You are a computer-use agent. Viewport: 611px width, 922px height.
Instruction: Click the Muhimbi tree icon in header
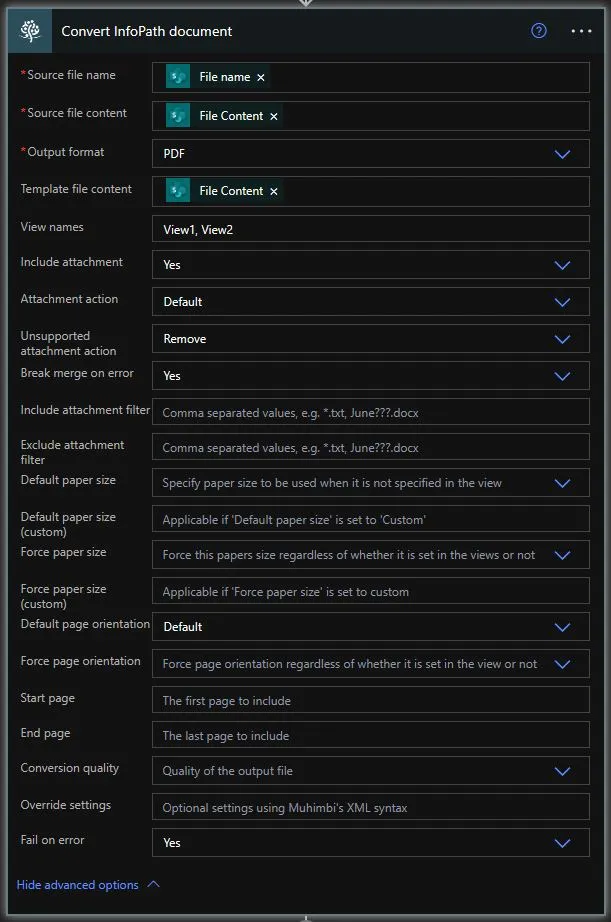coord(30,31)
